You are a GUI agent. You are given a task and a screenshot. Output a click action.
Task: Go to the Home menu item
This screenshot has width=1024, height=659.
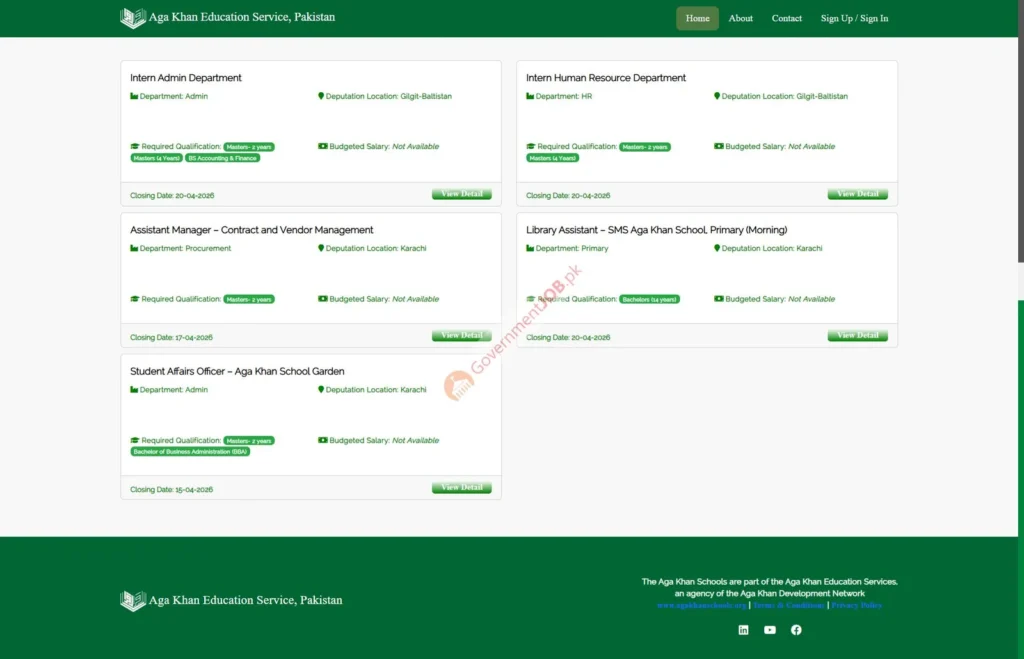697,18
